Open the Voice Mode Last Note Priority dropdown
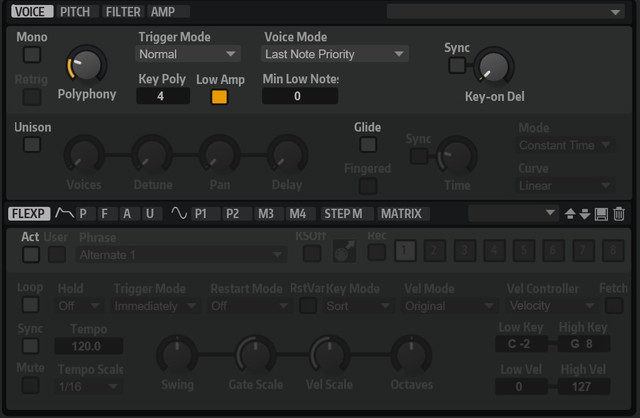Image resolution: width=640 pixels, height=418 pixels. coord(335,54)
